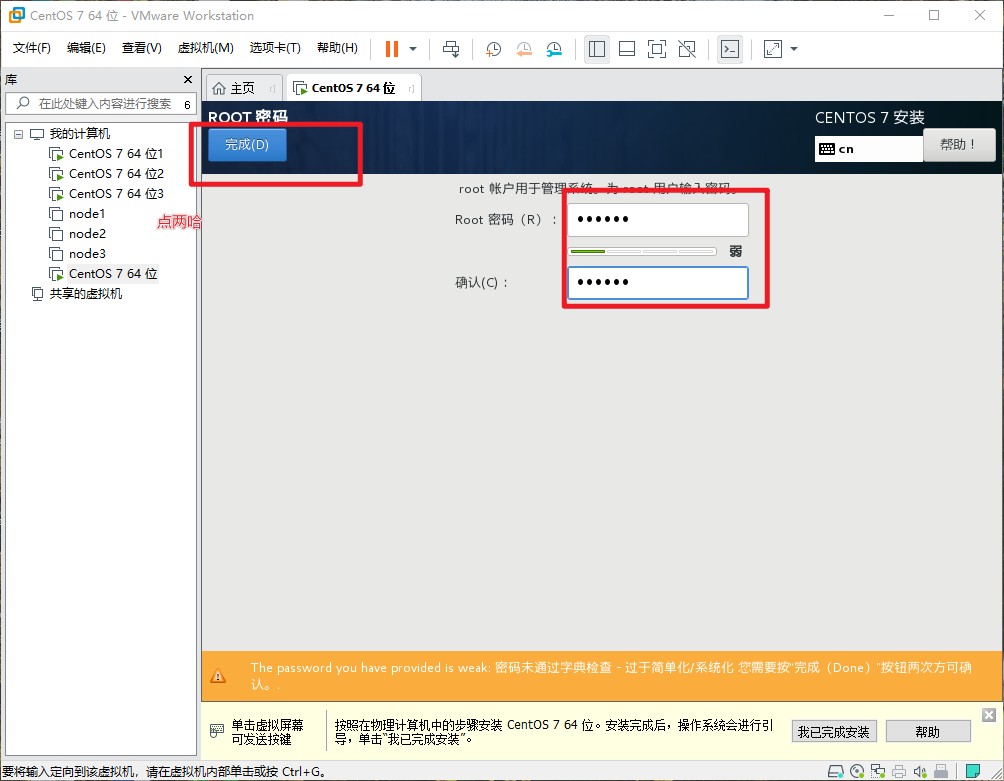Switch to the 主页 tab
Image resolution: width=1004 pixels, height=781 pixels.
243,88
